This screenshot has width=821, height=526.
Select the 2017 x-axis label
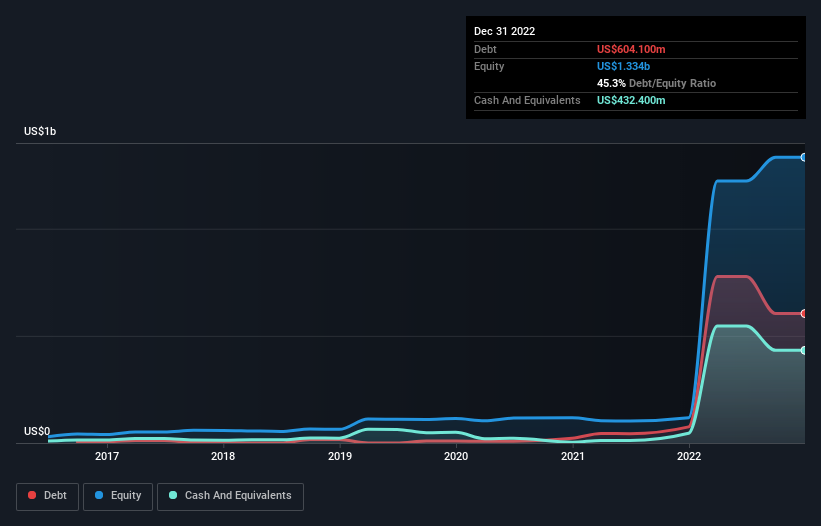[x=107, y=456]
